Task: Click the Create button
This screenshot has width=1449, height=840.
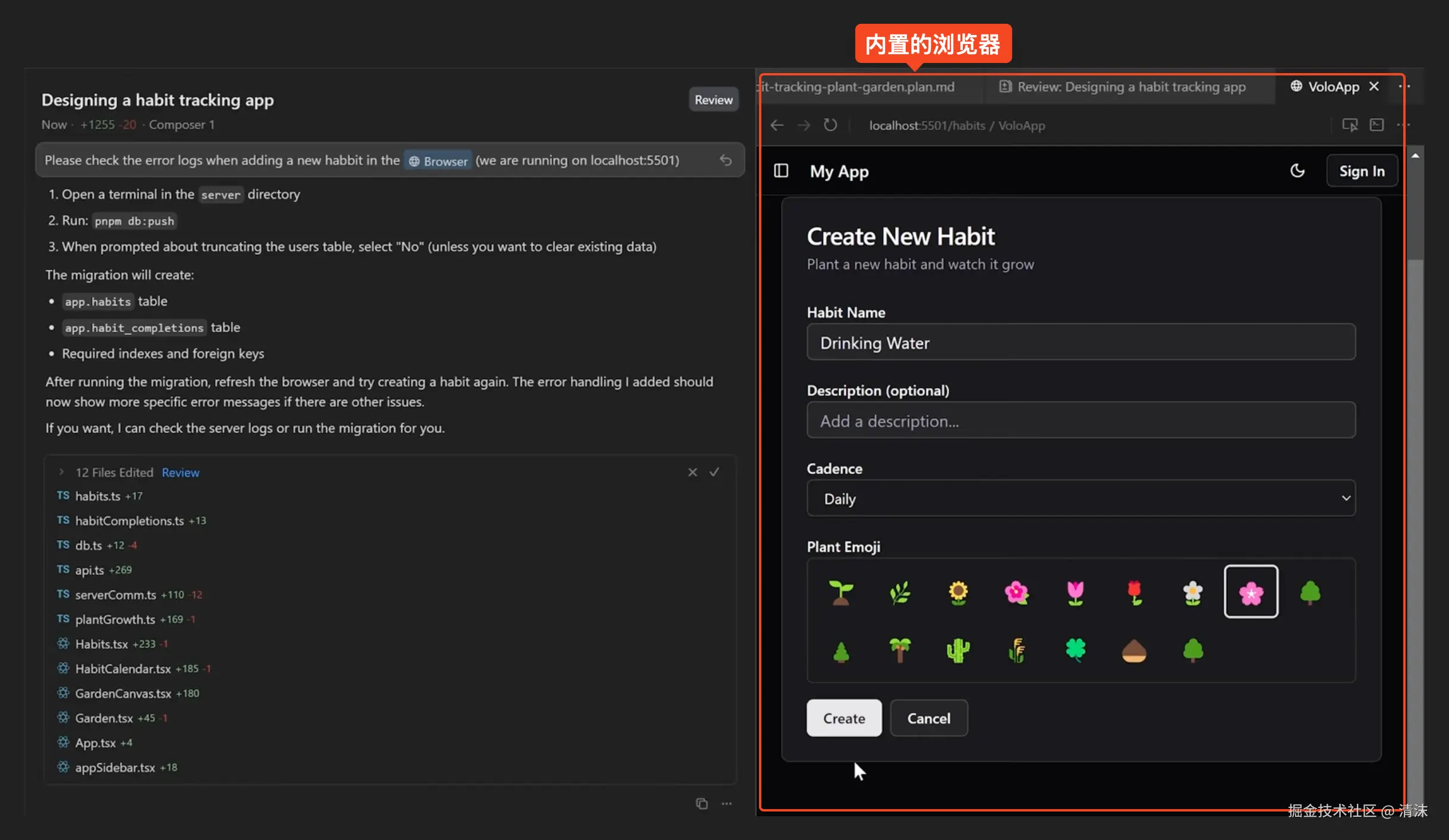Action: [x=844, y=718]
